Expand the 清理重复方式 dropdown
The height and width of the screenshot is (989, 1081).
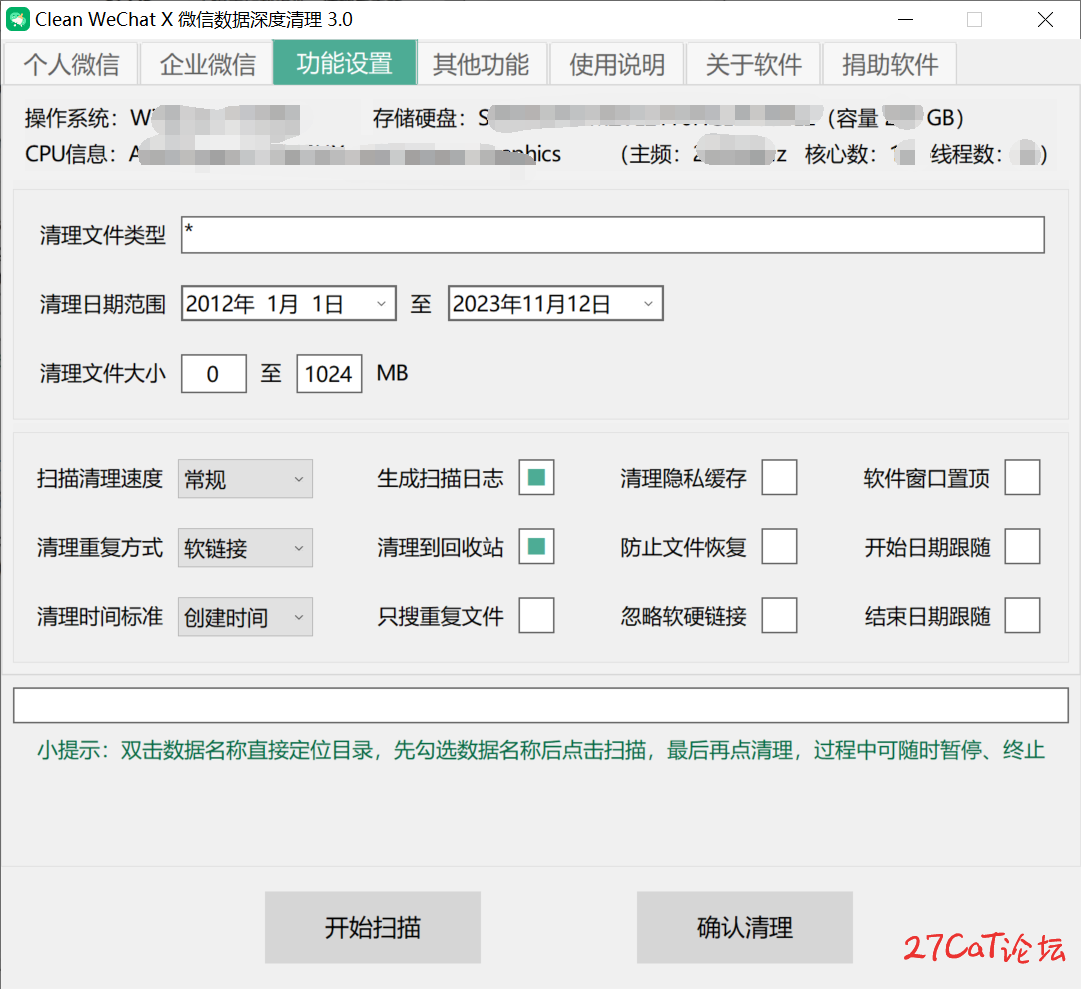[x=245, y=548]
